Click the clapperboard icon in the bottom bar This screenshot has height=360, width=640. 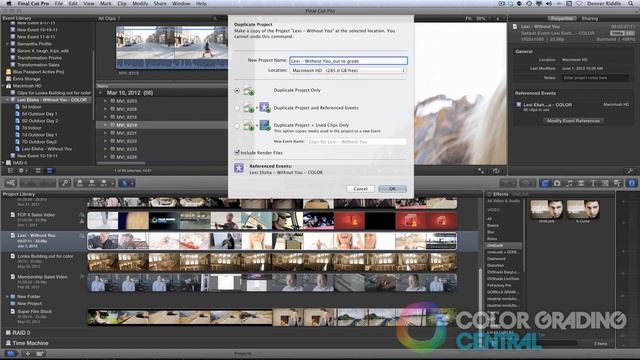tap(40, 353)
